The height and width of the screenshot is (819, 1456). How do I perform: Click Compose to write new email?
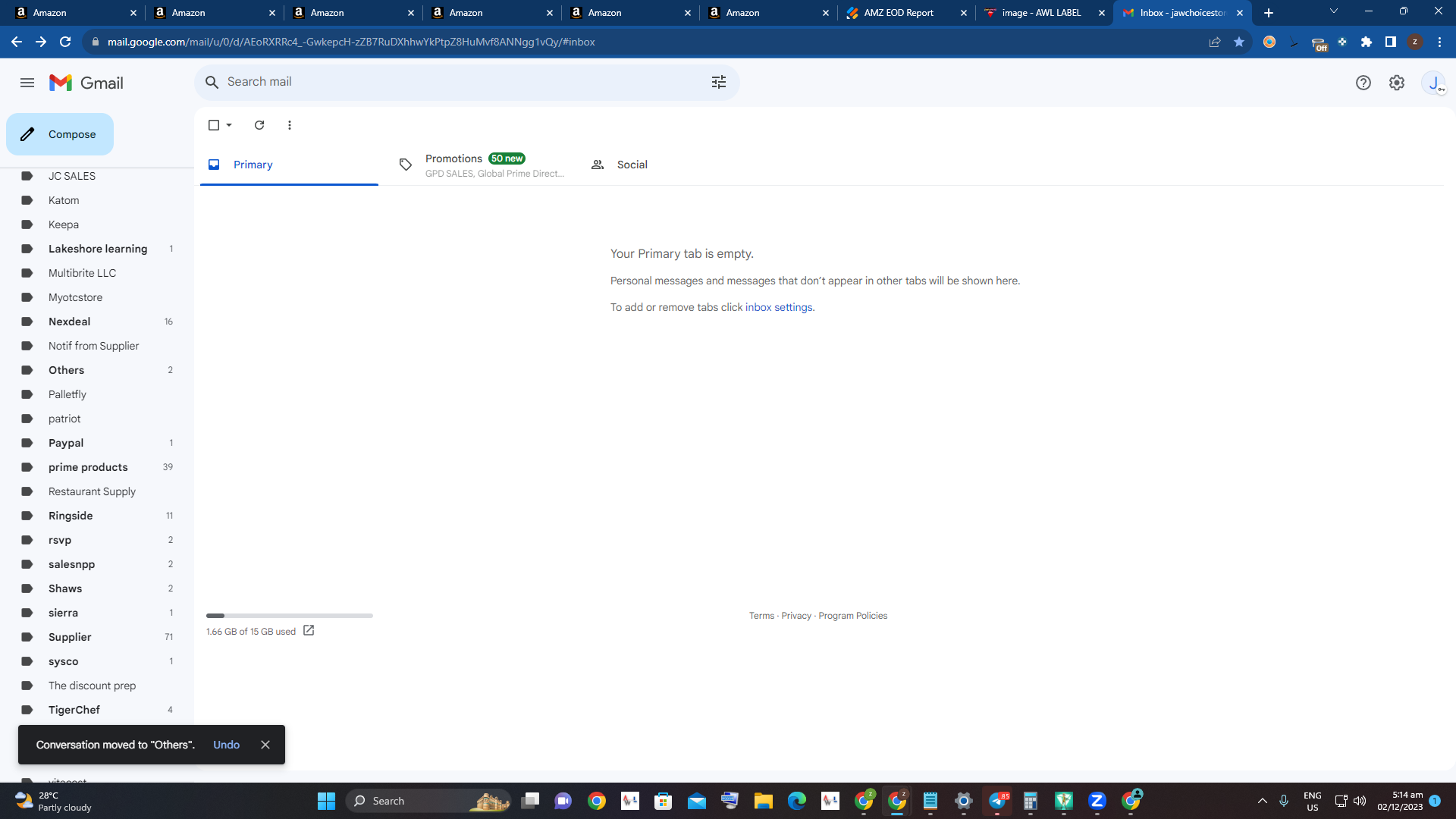[60, 134]
